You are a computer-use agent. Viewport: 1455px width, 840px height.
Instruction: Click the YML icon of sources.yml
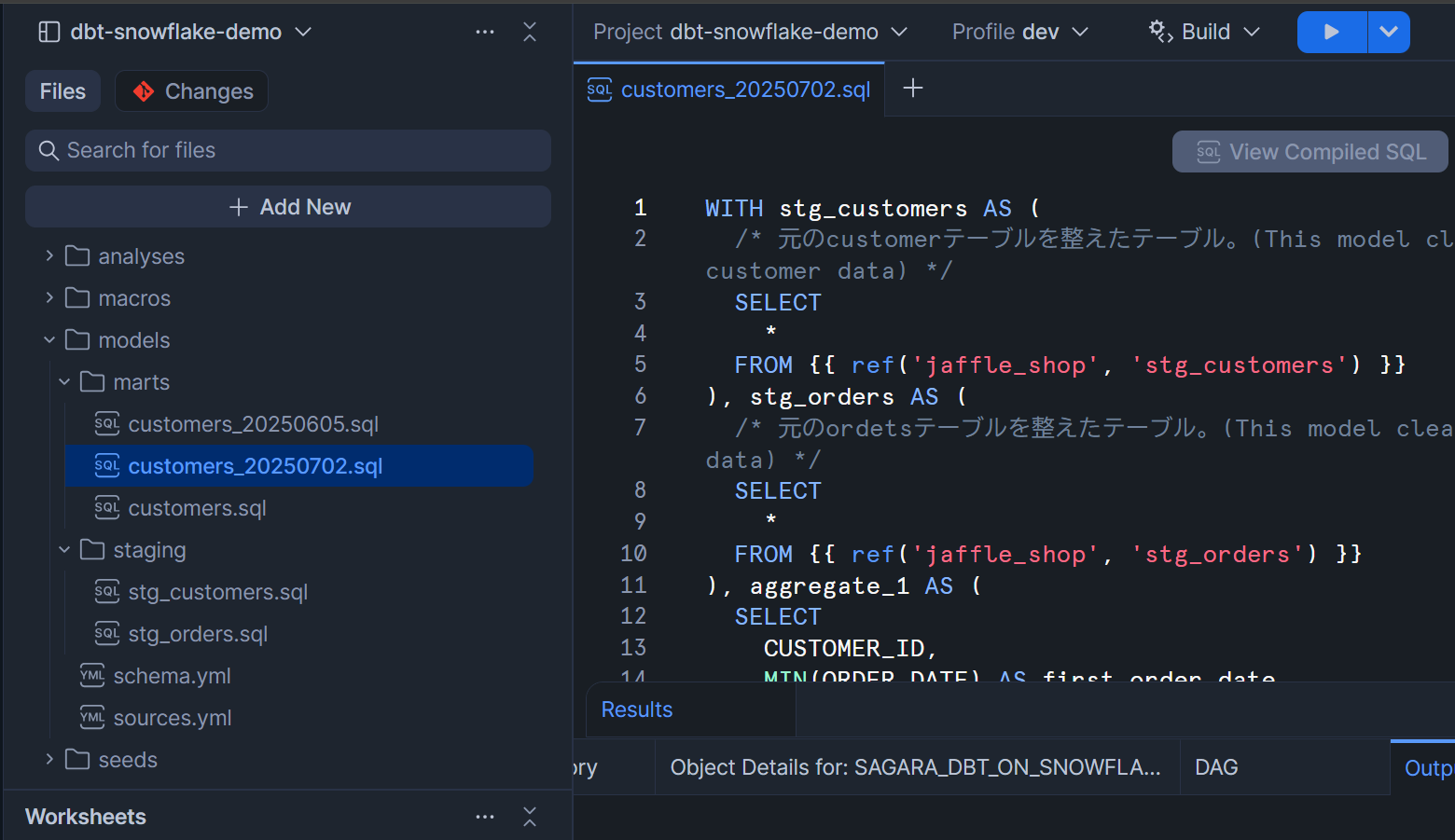tap(92, 717)
